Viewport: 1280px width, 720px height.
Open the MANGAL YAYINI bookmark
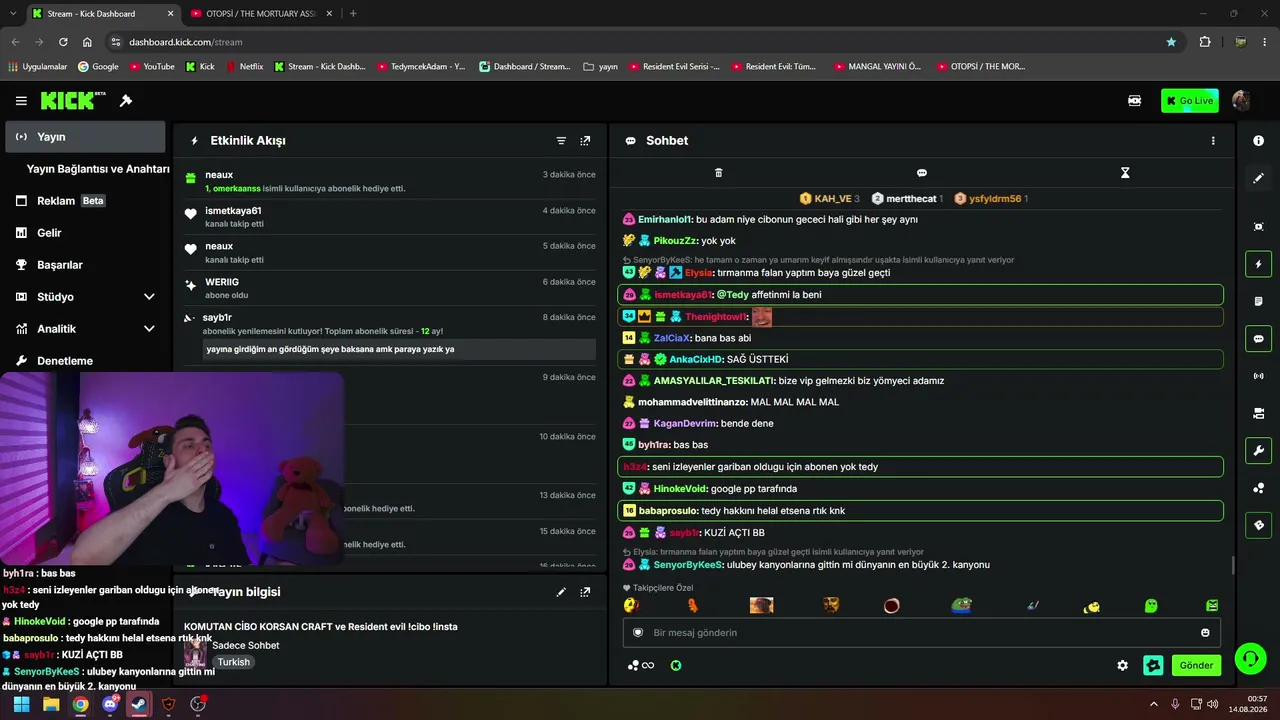tap(876, 67)
